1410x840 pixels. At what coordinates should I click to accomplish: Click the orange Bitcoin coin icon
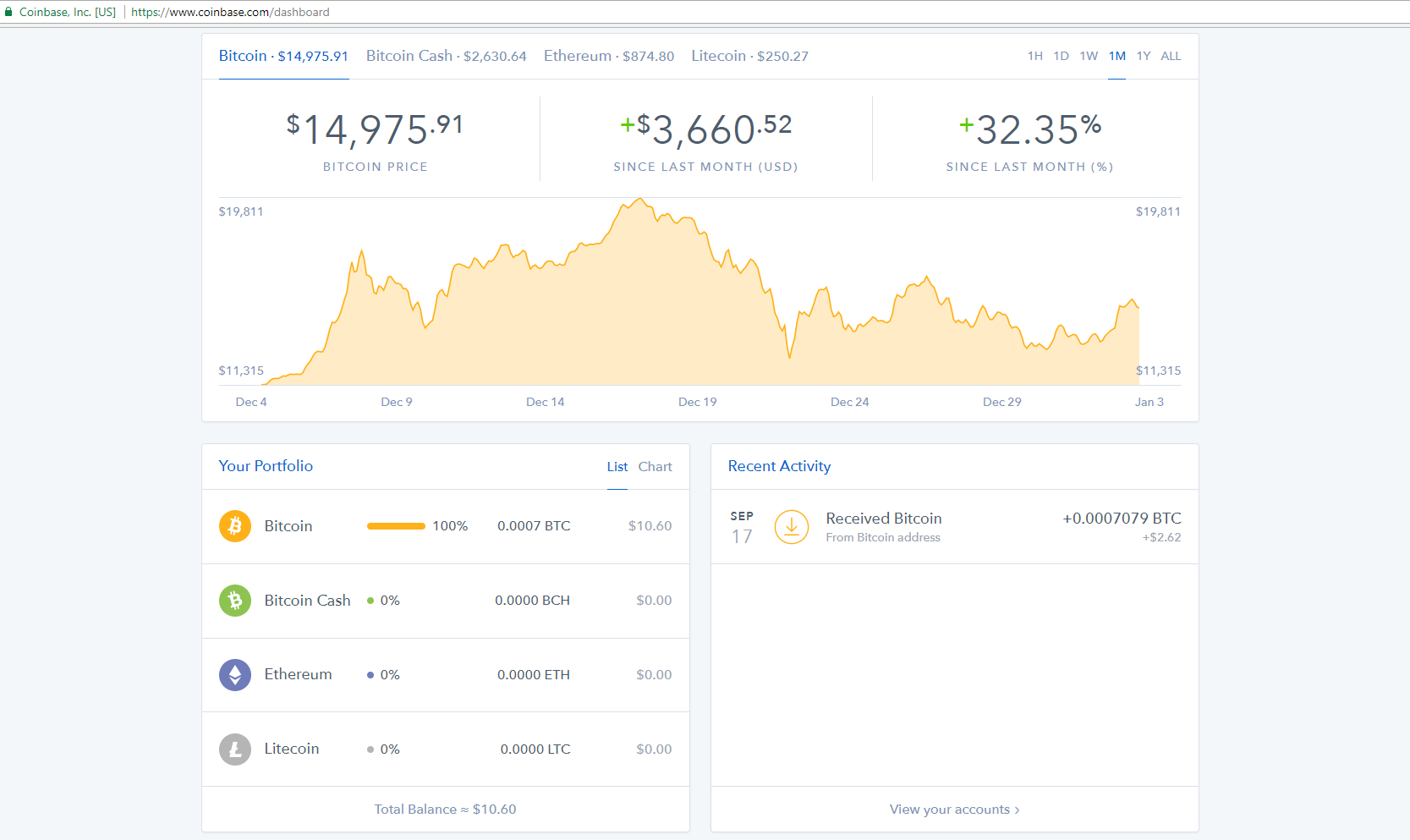click(x=235, y=526)
